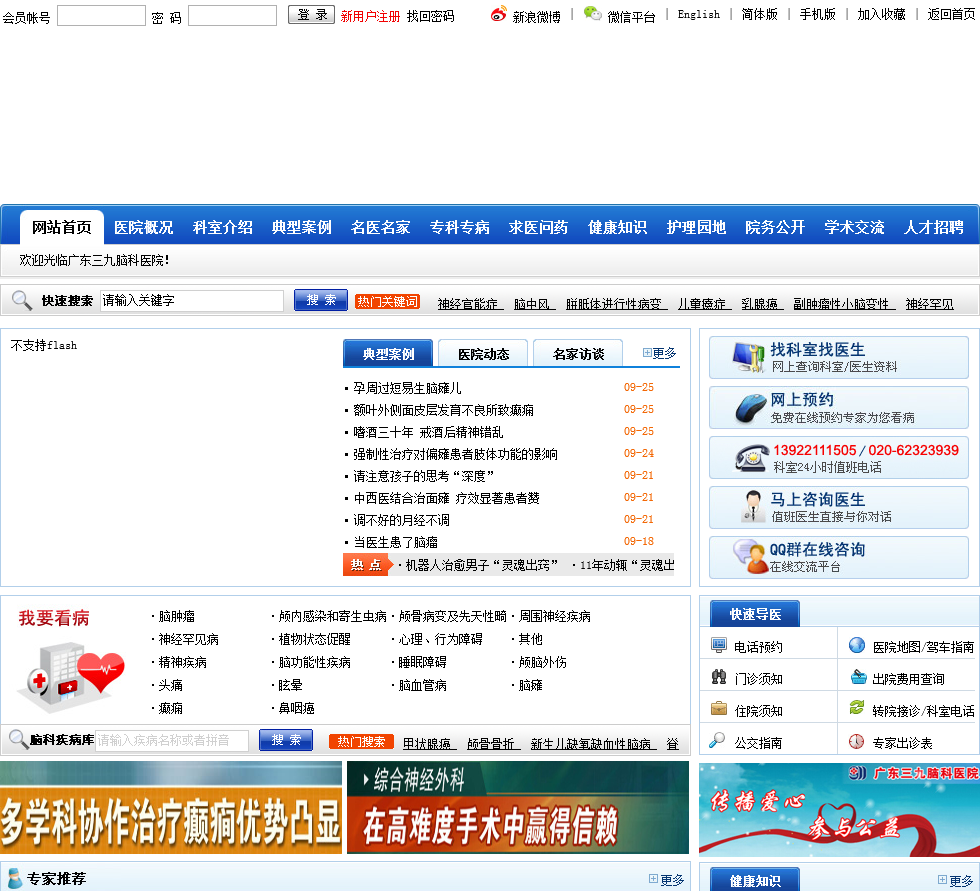Viewport: 980px width, 891px height.
Task: Click the mouse icon for 网上预约
Action: (751, 409)
